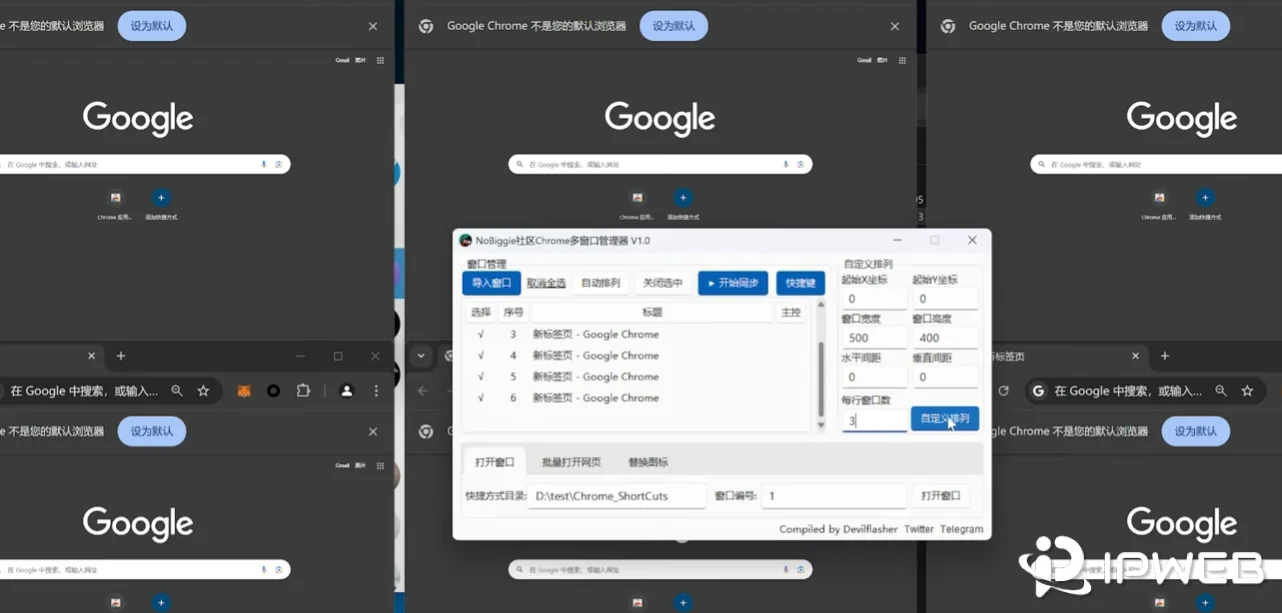Click the MetaMask fox extension icon
This screenshot has width=1282, height=613.
click(244, 388)
